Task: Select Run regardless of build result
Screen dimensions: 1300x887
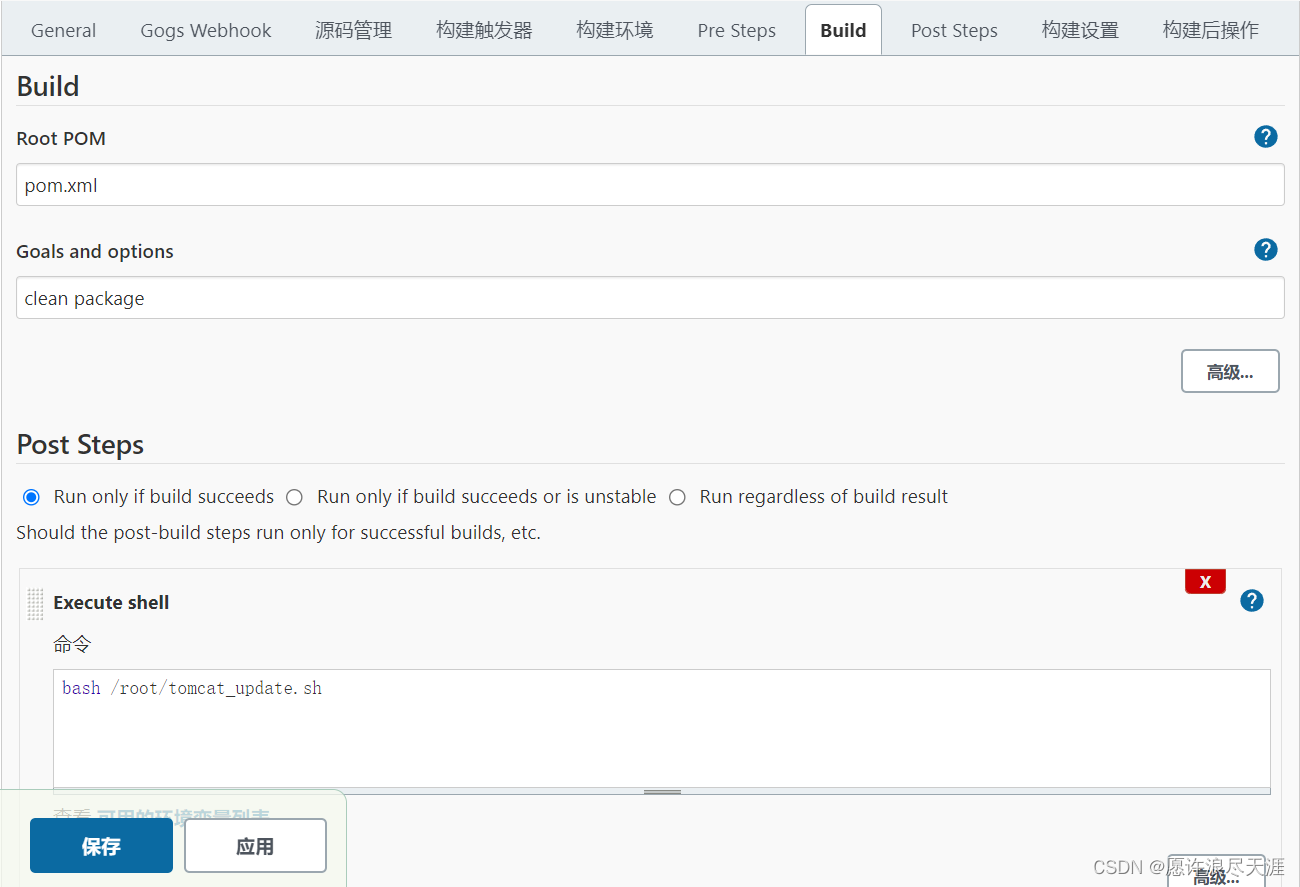Action: [677, 497]
